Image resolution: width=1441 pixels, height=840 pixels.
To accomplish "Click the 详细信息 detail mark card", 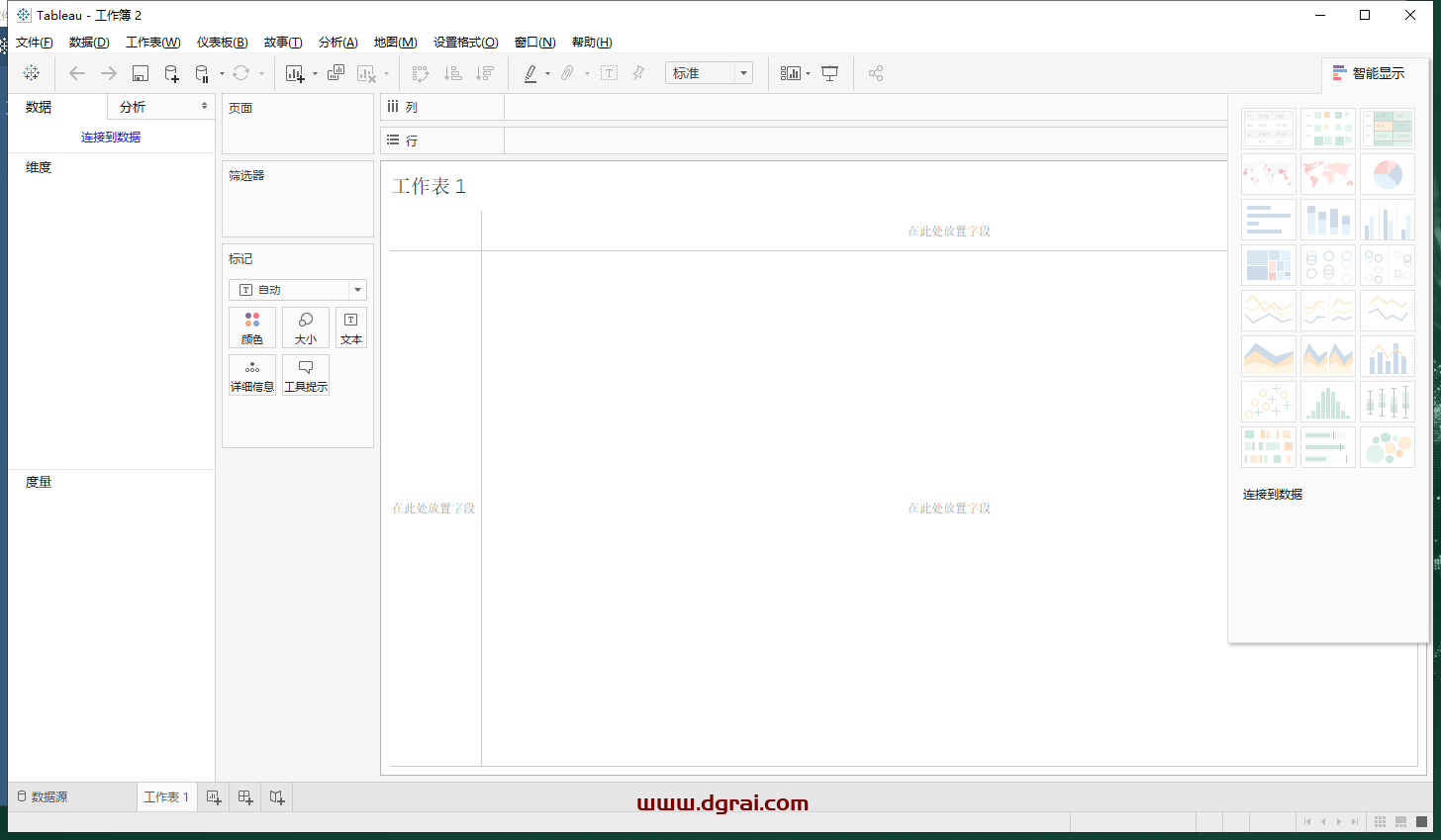I will pos(252,375).
